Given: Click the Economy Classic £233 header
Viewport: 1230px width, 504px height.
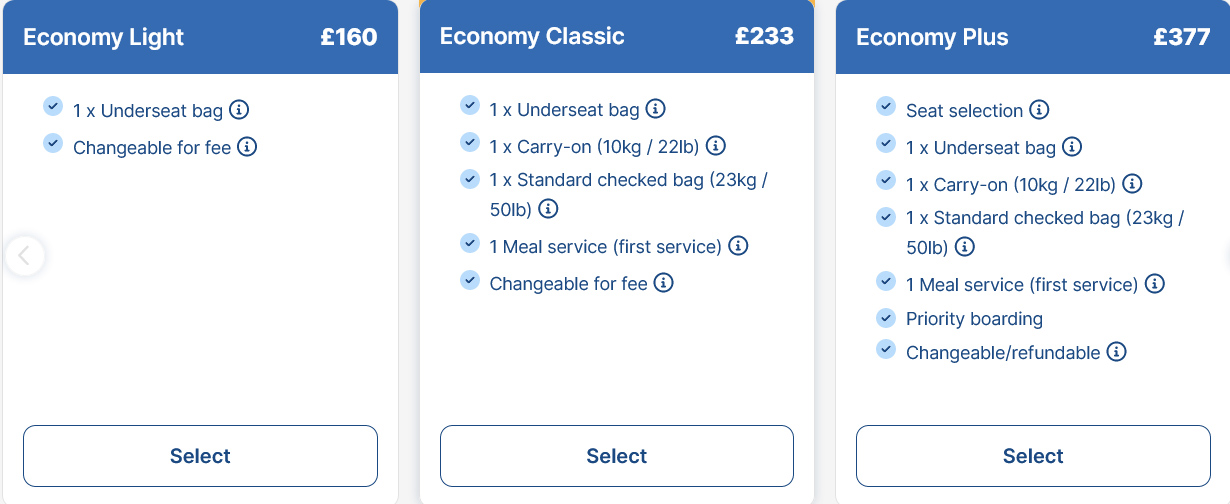Looking at the screenshot, I should pyautogui.click(x=617, y=37).
